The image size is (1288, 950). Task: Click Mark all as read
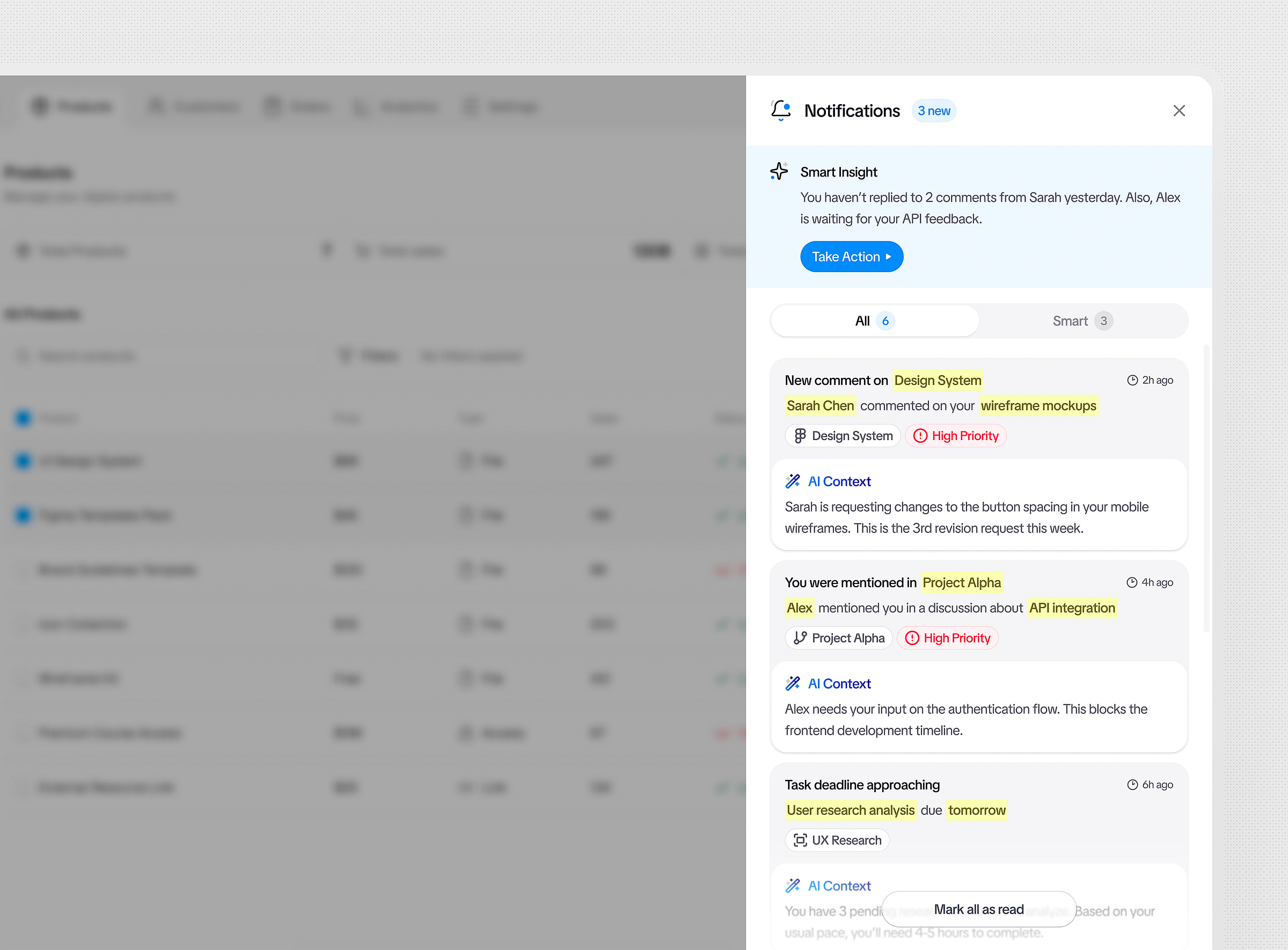point(979,909)
